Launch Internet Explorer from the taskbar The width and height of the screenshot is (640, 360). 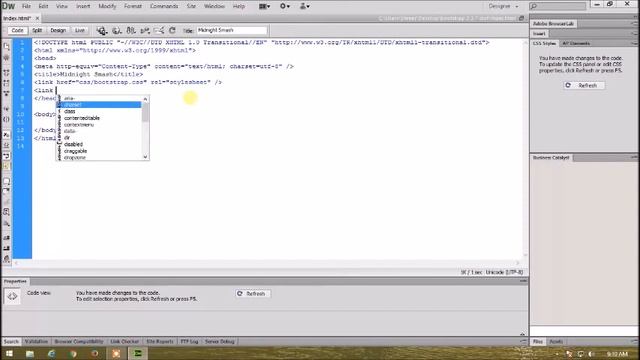pyautogui.click(x=51, y=353)
